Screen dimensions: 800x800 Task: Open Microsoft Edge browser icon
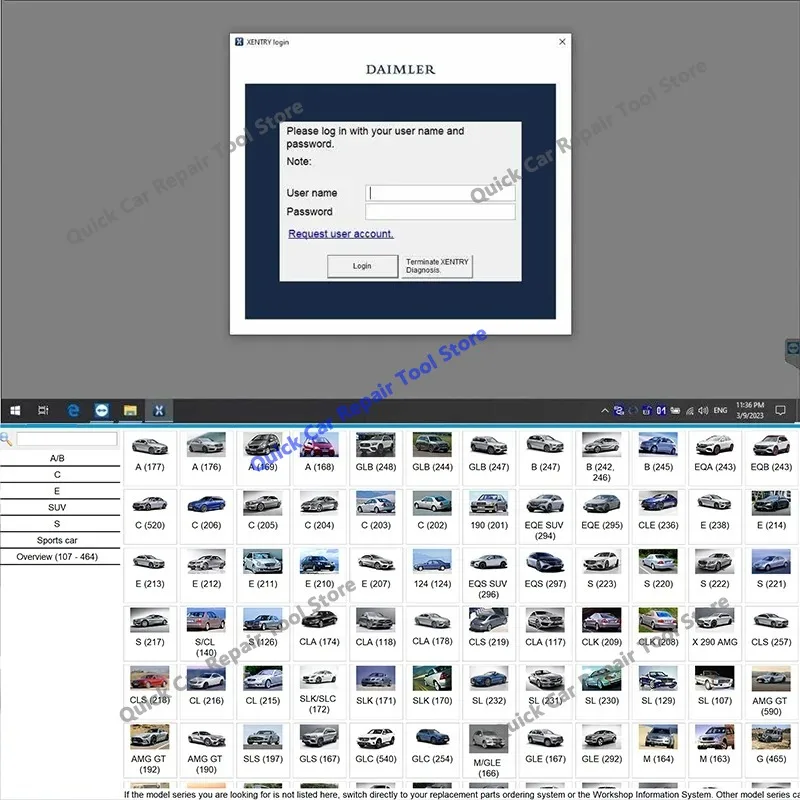click(x=73, y=411)
